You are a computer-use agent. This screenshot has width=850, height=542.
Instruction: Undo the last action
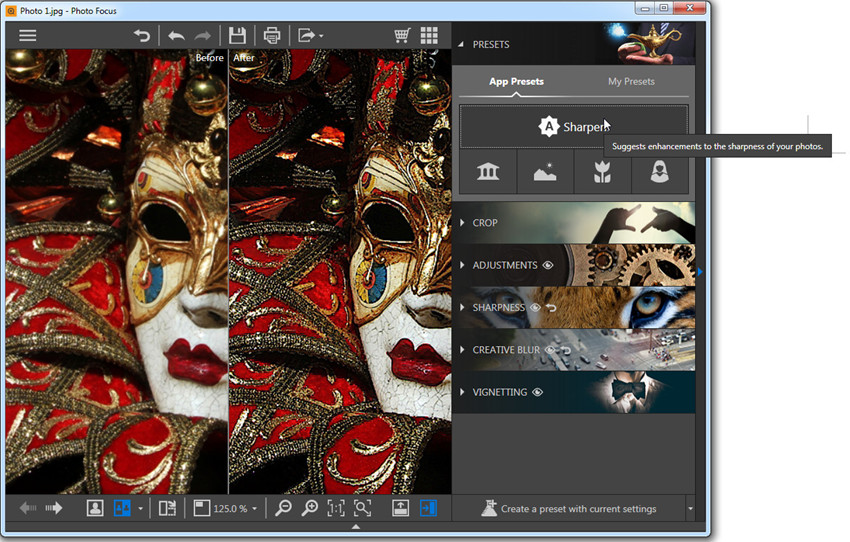[176, 36]
